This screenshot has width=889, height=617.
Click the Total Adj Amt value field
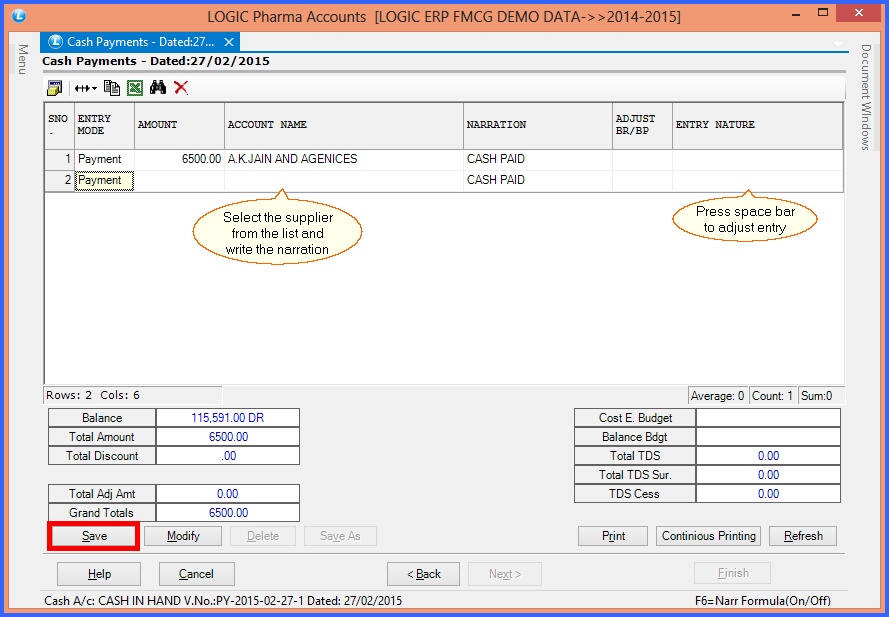[227, 494]
